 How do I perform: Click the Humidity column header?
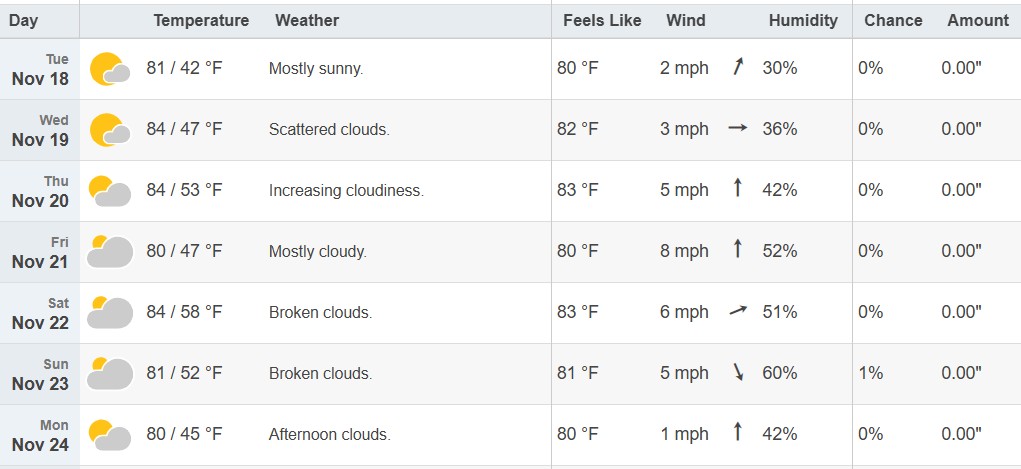click(803, 20)
